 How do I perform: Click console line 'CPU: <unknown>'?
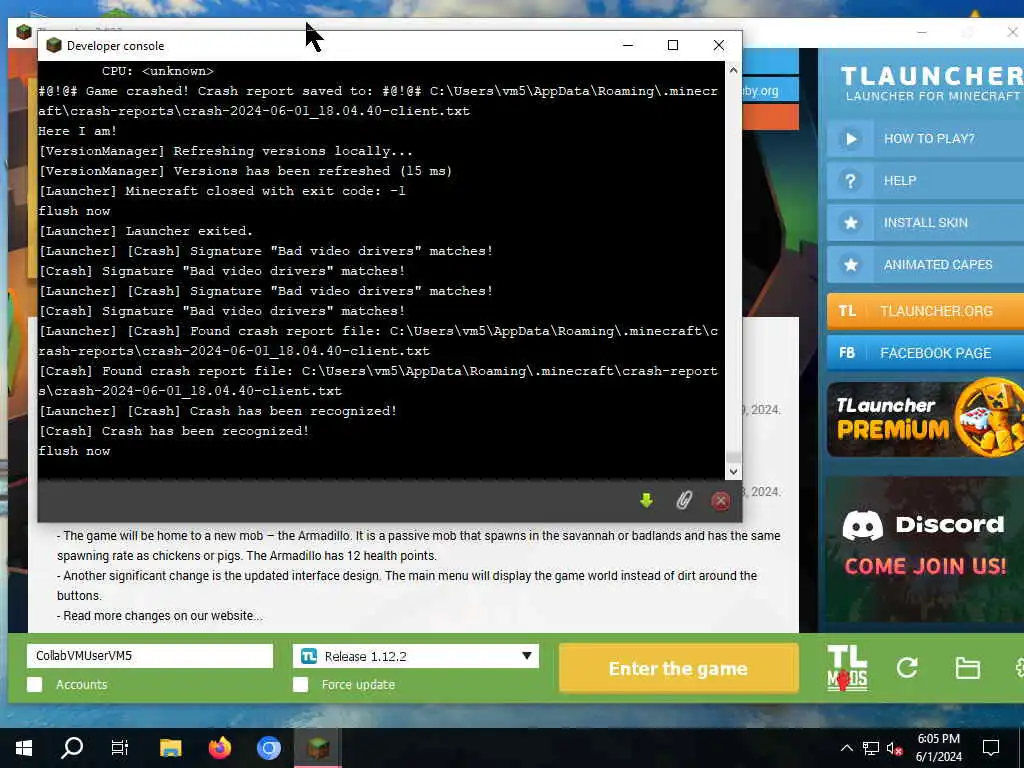coord(157,71)
